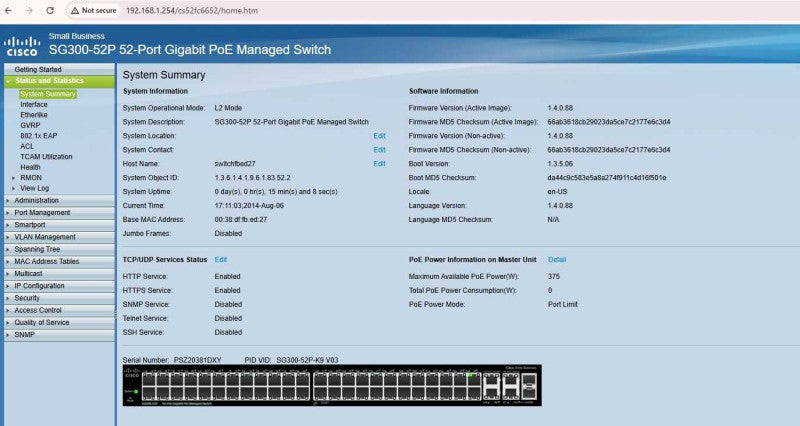The image size is (800, 426).
Task: Open PoE Power Information Detail link
Action: coord(557,260)
